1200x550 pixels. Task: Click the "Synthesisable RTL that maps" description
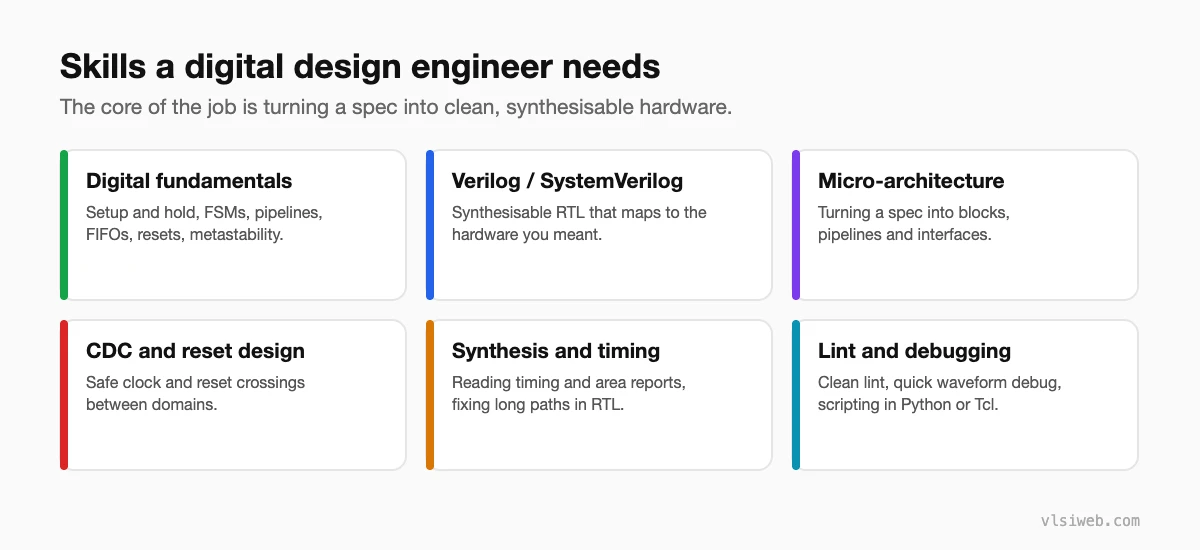pyautogui.click(x=579, y=223)
